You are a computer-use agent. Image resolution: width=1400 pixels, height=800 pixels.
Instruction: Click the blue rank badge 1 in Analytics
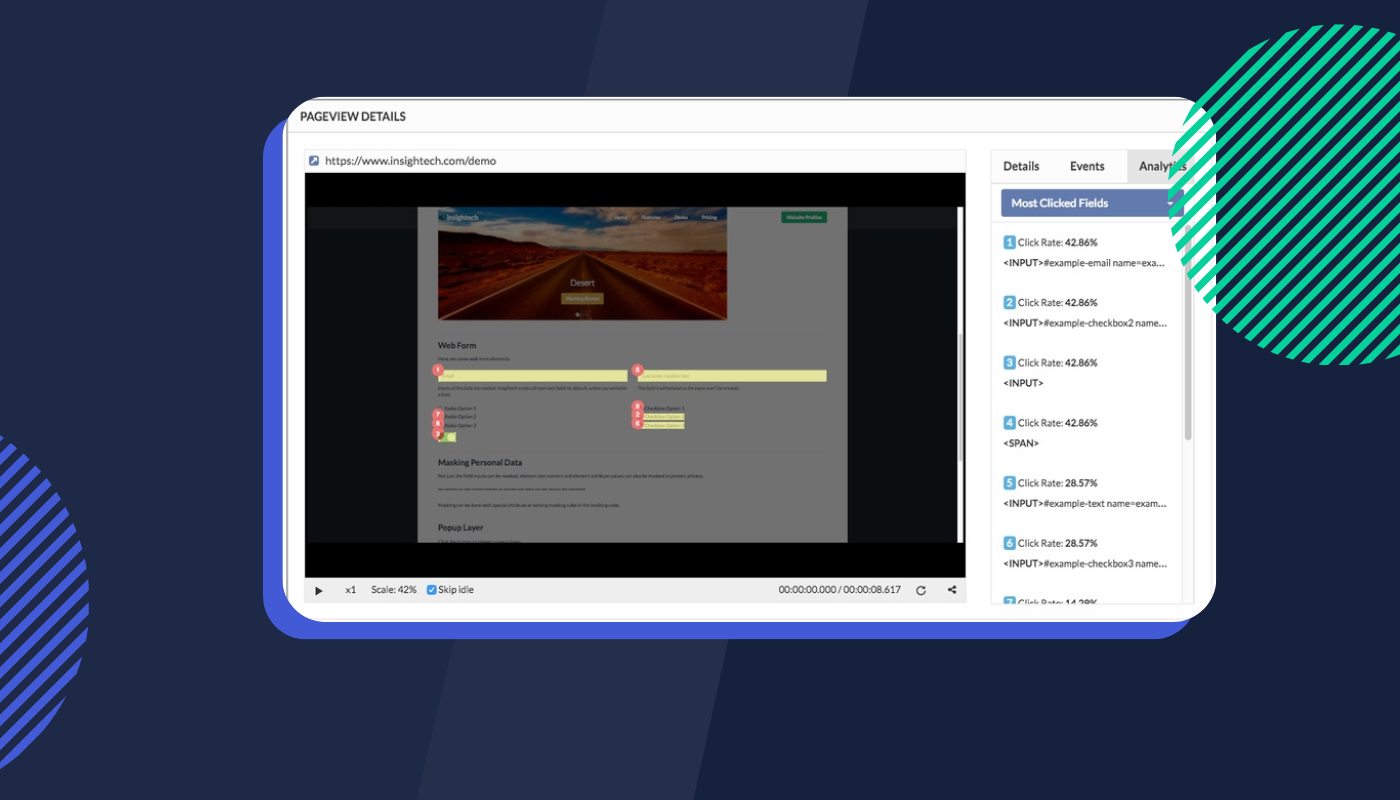[1009, 242]
